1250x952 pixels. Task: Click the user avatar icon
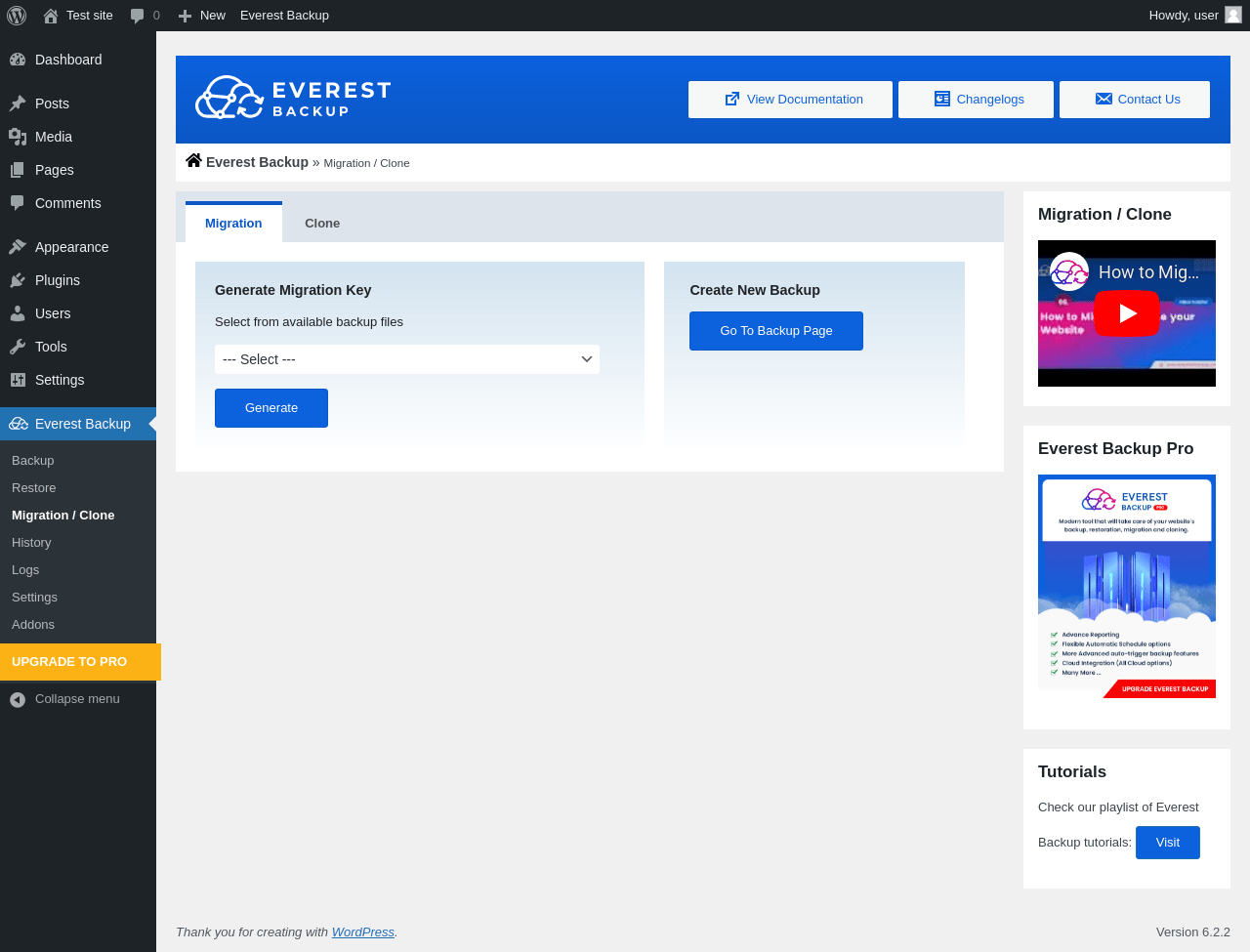(x=1233, y=15)
